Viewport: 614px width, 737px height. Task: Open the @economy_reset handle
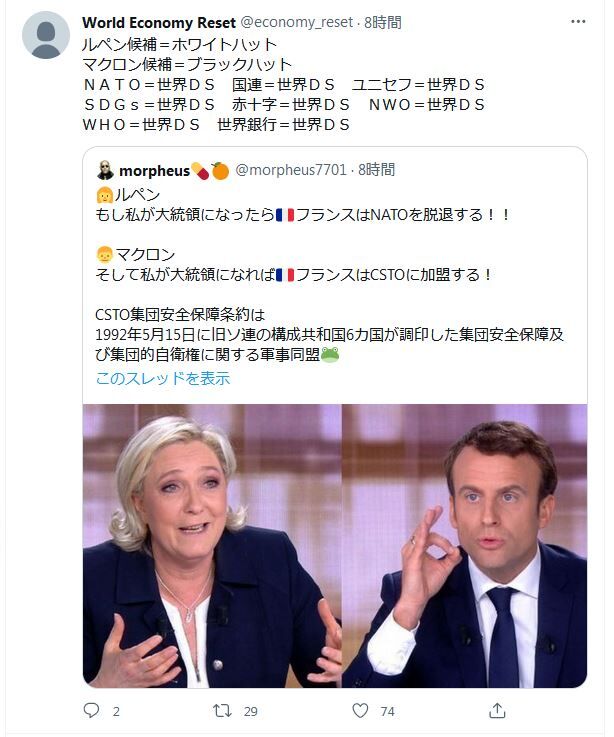coord(297,22)
